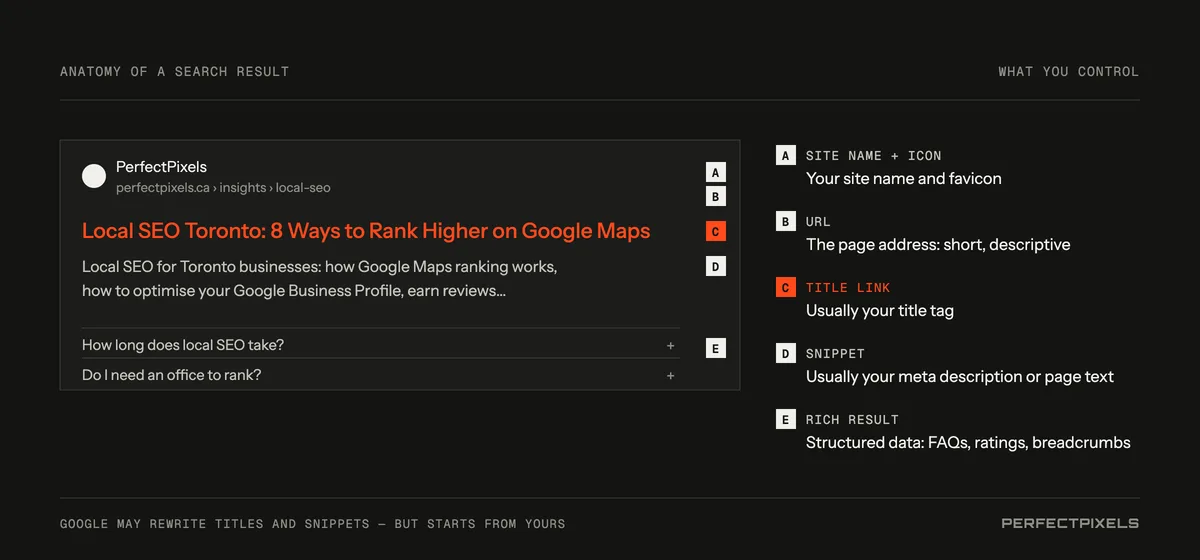Open the Local SEO Toronto title link

(x=366, y=231)
